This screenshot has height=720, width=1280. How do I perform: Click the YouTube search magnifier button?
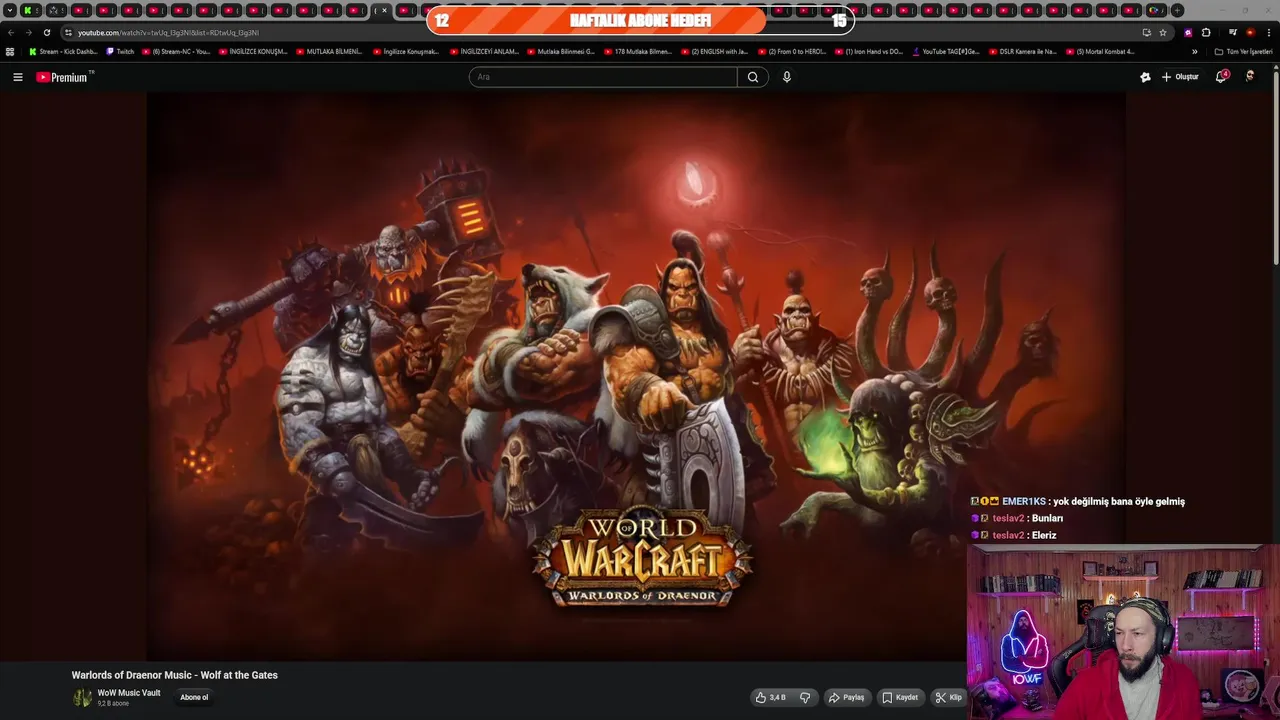tap(753, 77)
